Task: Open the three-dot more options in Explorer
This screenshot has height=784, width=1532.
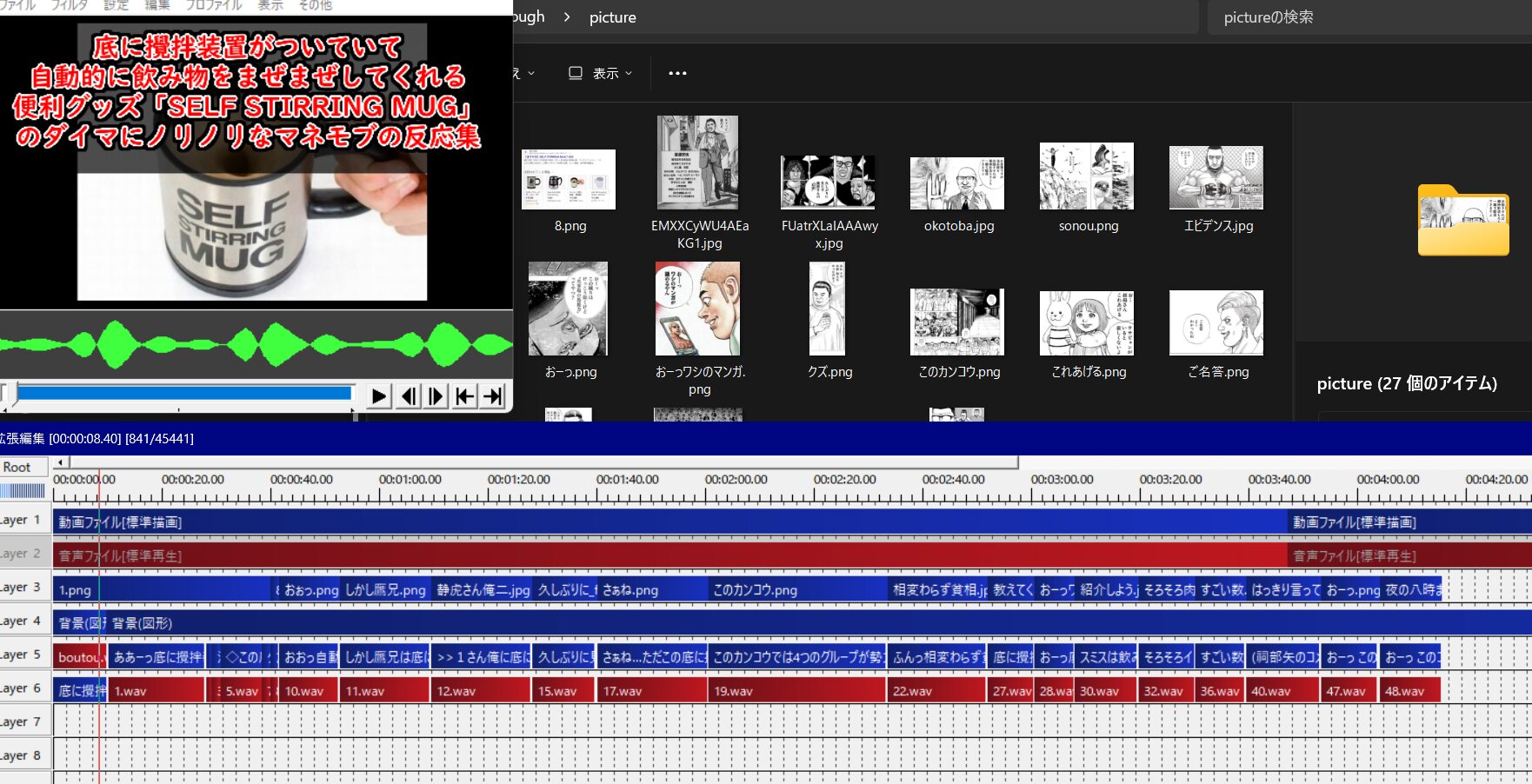Action: (677, 73)
